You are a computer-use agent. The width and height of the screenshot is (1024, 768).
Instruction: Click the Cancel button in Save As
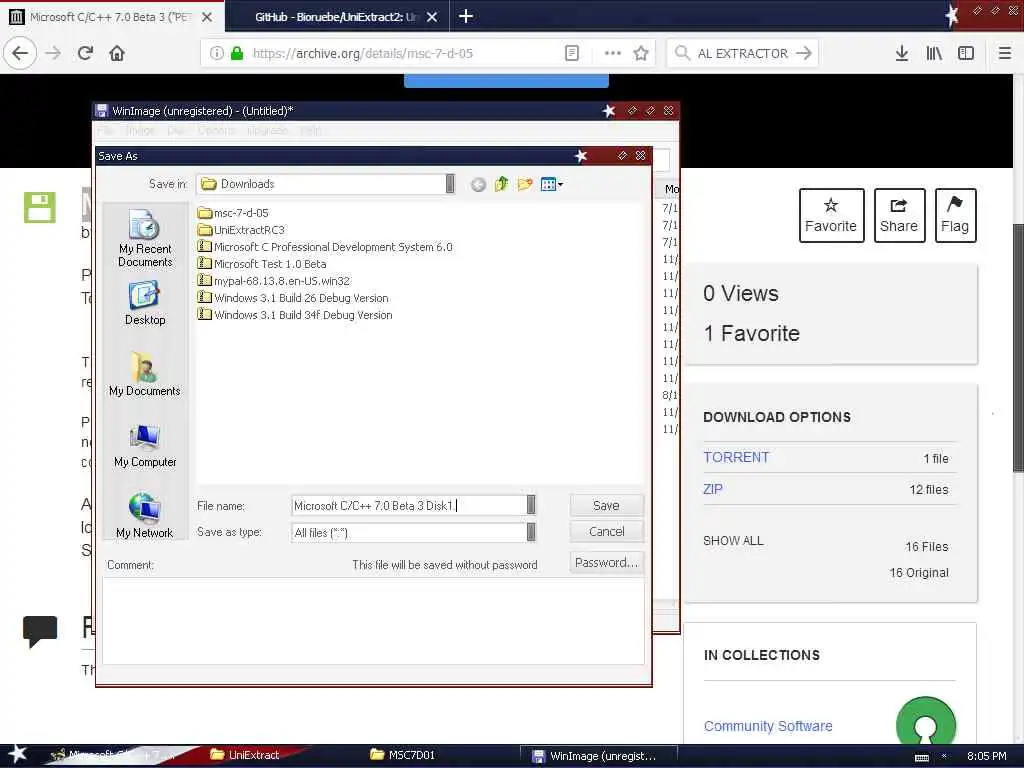point(606,532)
